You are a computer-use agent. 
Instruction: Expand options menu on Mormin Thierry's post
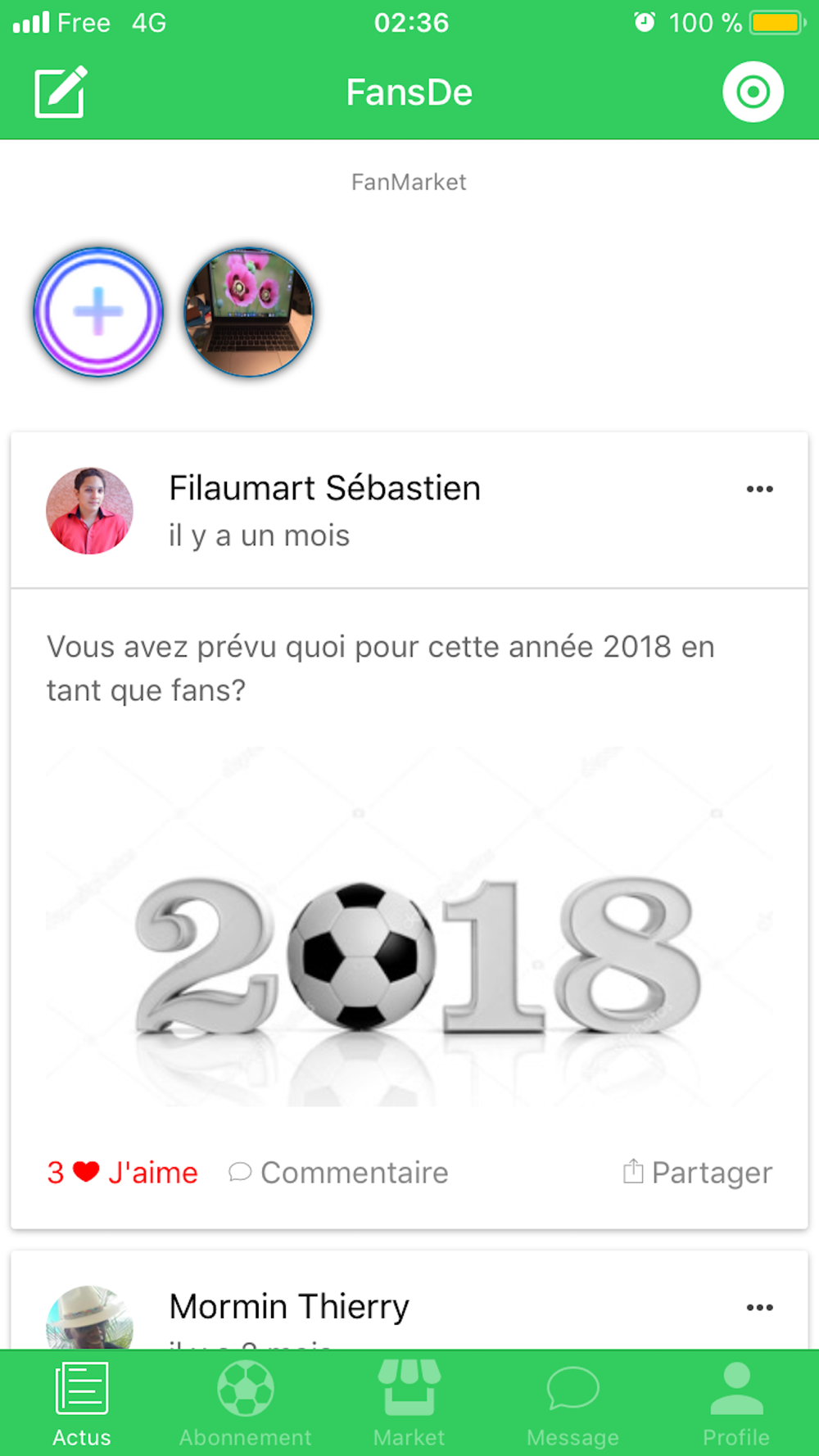(x=759, y=1307)
